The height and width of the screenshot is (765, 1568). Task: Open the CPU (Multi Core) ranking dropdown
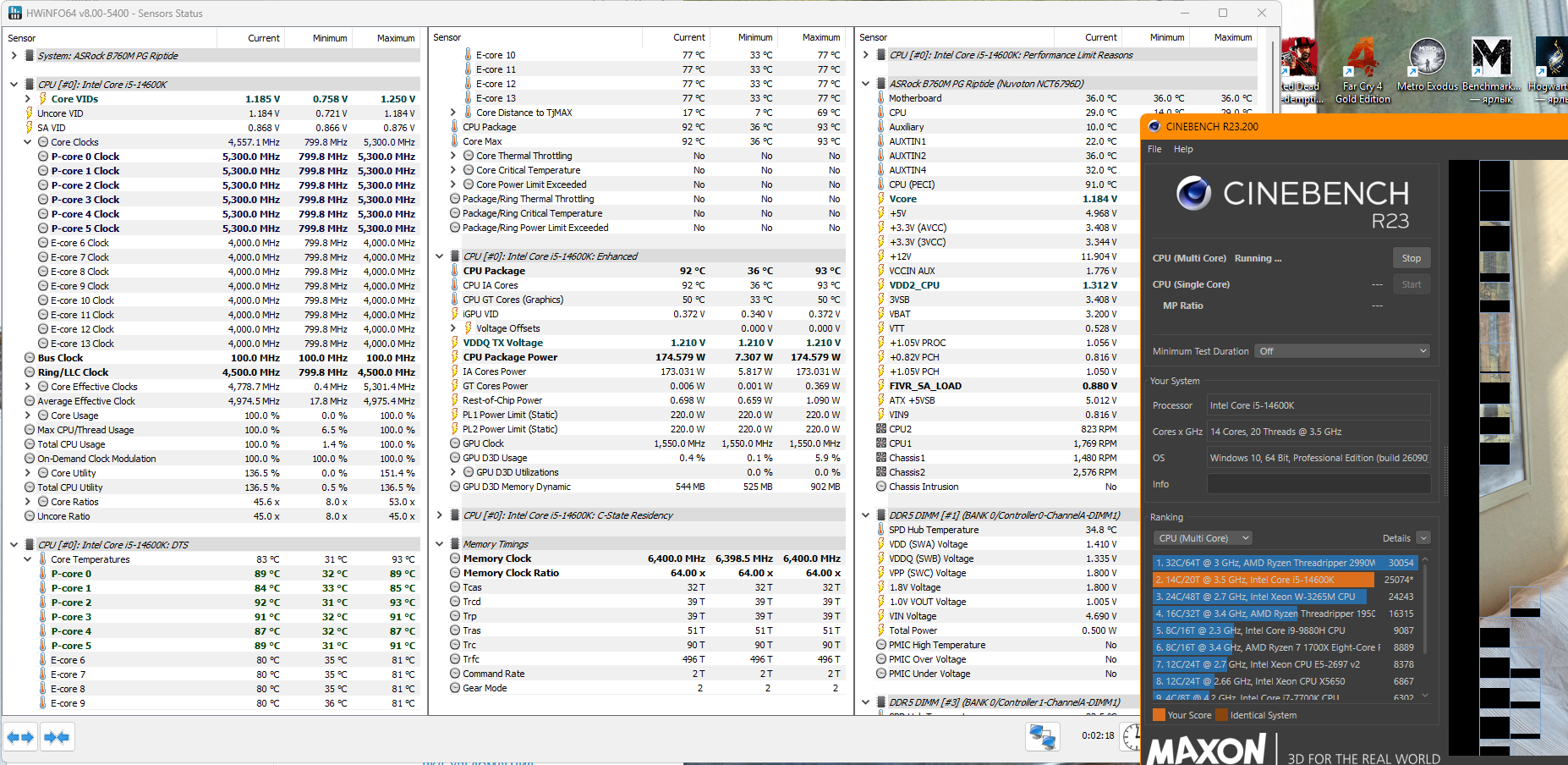click(x=1202, y=538)
